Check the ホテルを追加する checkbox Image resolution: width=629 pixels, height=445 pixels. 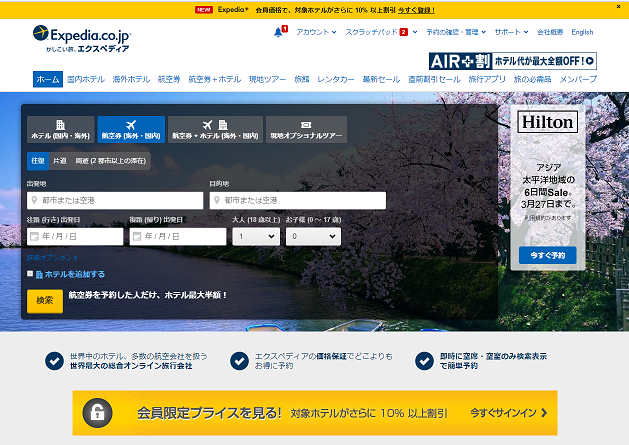(x=30, y=274)
